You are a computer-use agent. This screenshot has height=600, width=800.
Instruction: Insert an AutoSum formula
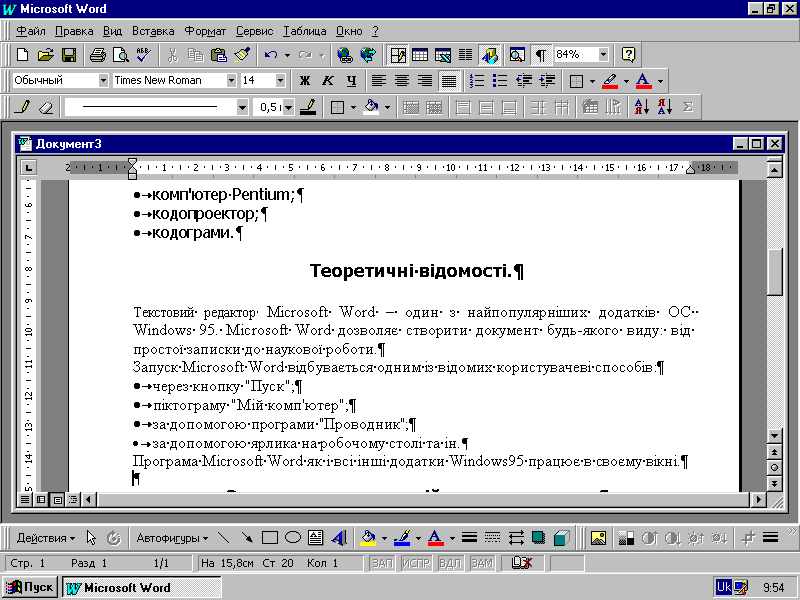tap(687, 107)
